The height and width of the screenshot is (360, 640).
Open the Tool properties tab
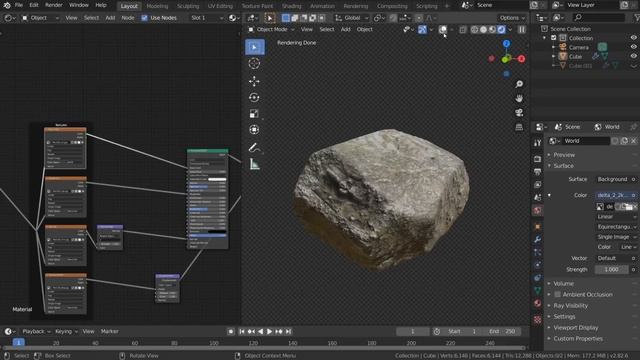tap(538, 143)
